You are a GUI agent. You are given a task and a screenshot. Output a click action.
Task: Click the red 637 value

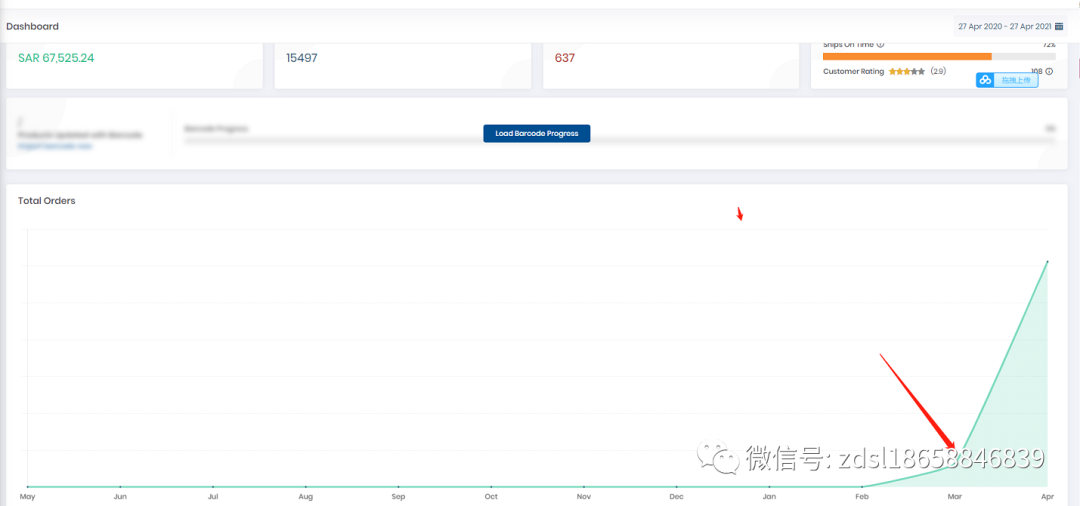[565, 58]
